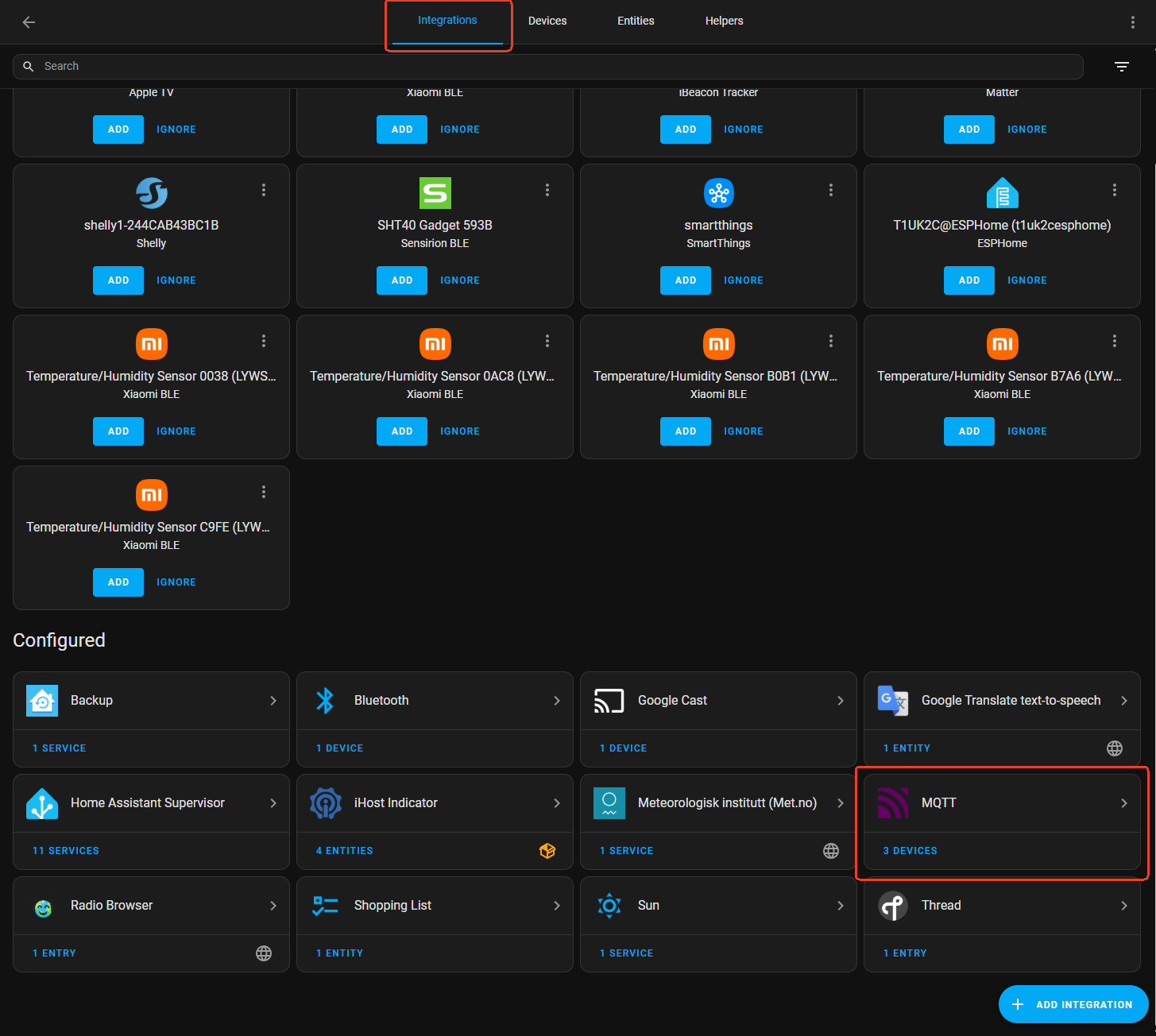
Task: Open Meteorologisk institutt 1 service link
Action: 627,851
